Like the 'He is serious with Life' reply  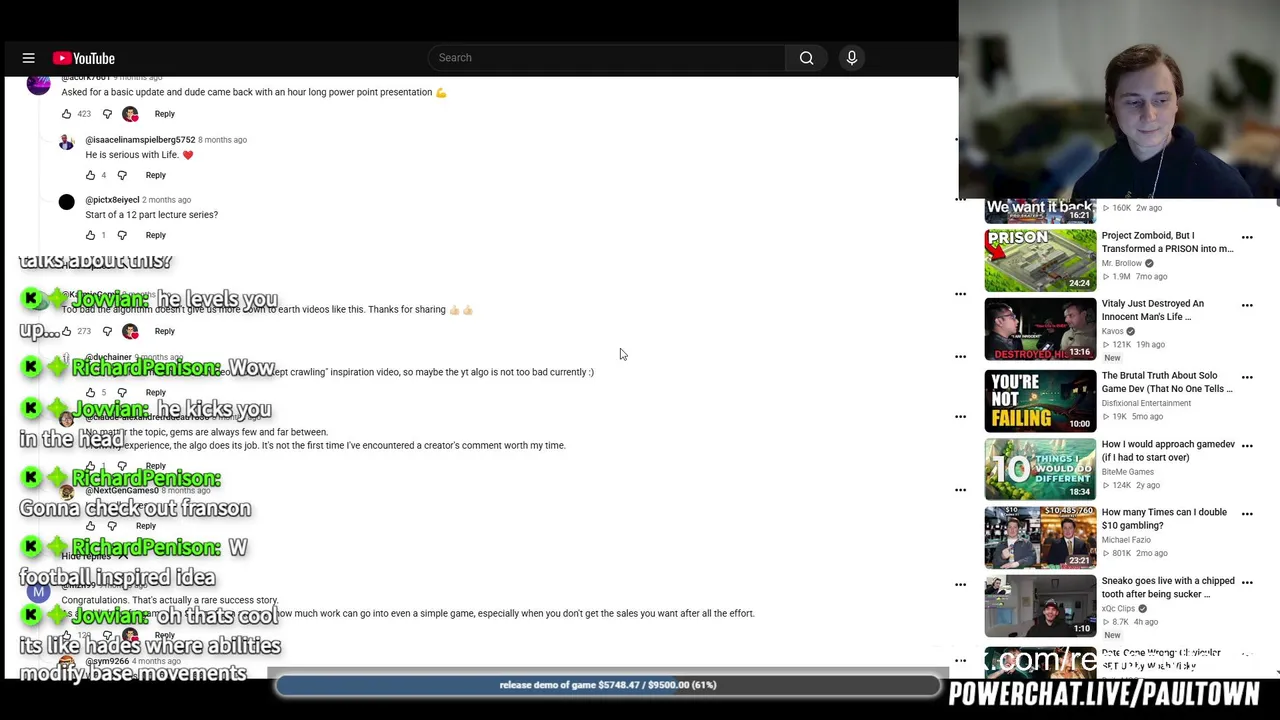(90, 175)
